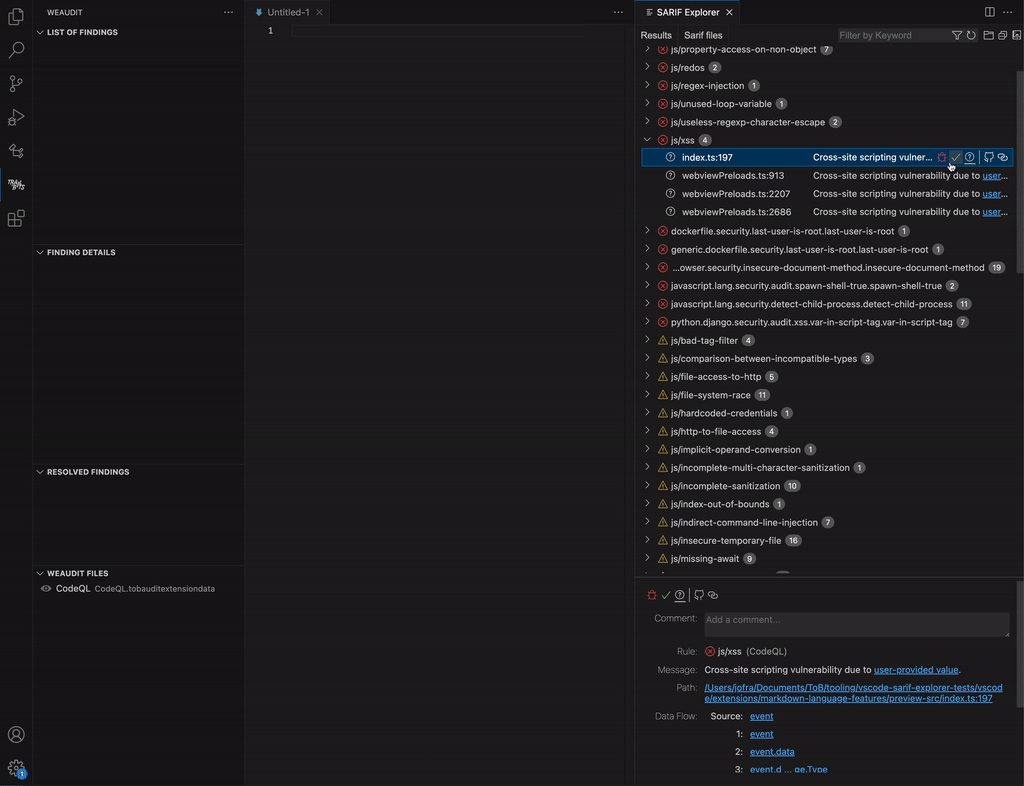Collapse the List of Findings section
The width and height of the screenshot is (1024, 786).
40,32
